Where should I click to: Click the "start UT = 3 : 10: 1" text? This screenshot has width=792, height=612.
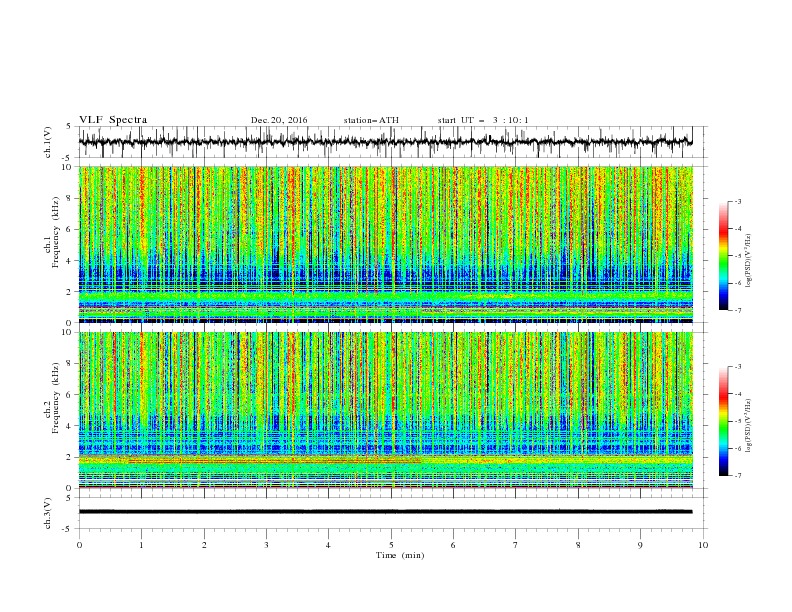(x=483, y=120)
